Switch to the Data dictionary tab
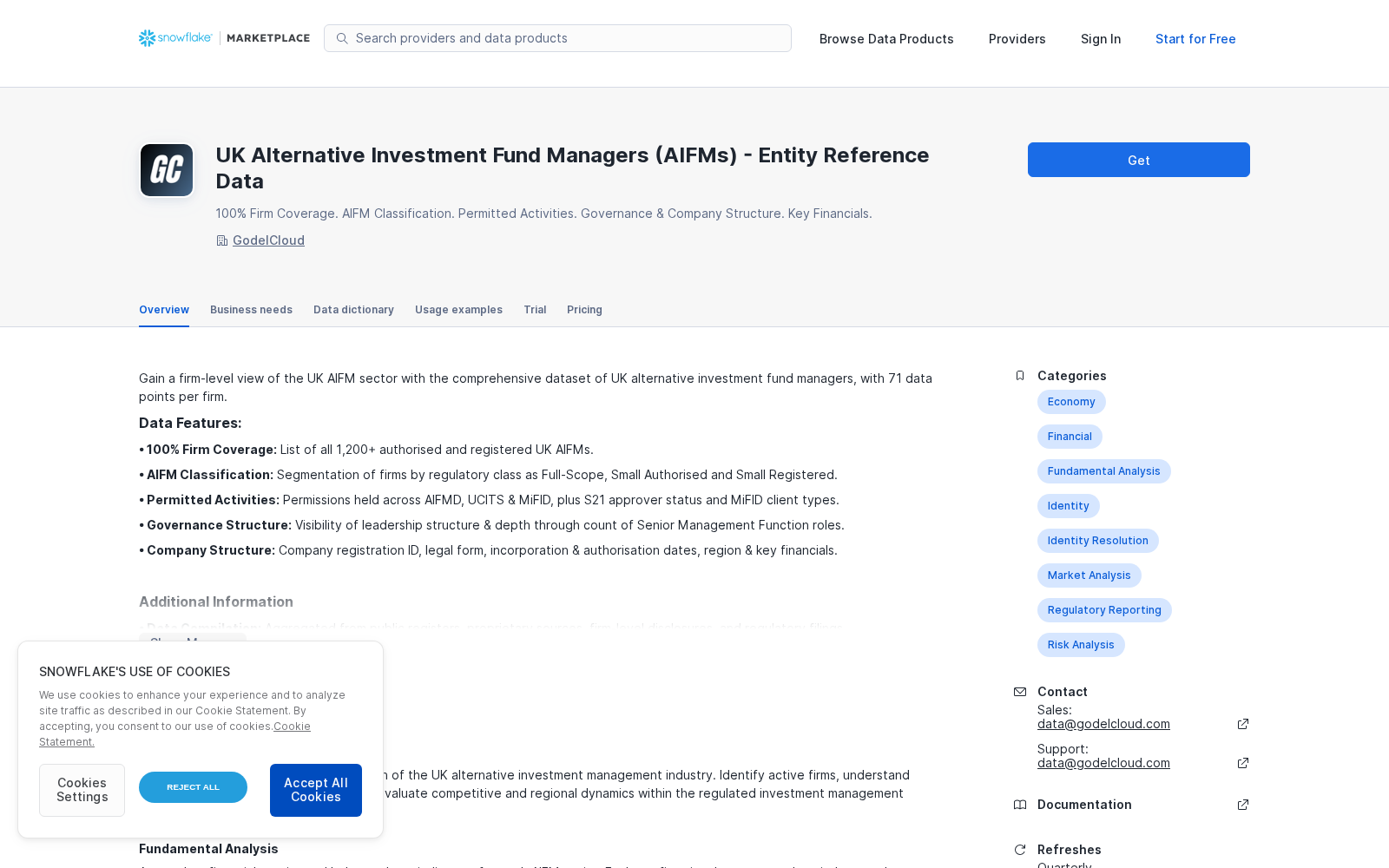Image resolution: width=1389 pixels, height=868 pixels. point(353,310)
